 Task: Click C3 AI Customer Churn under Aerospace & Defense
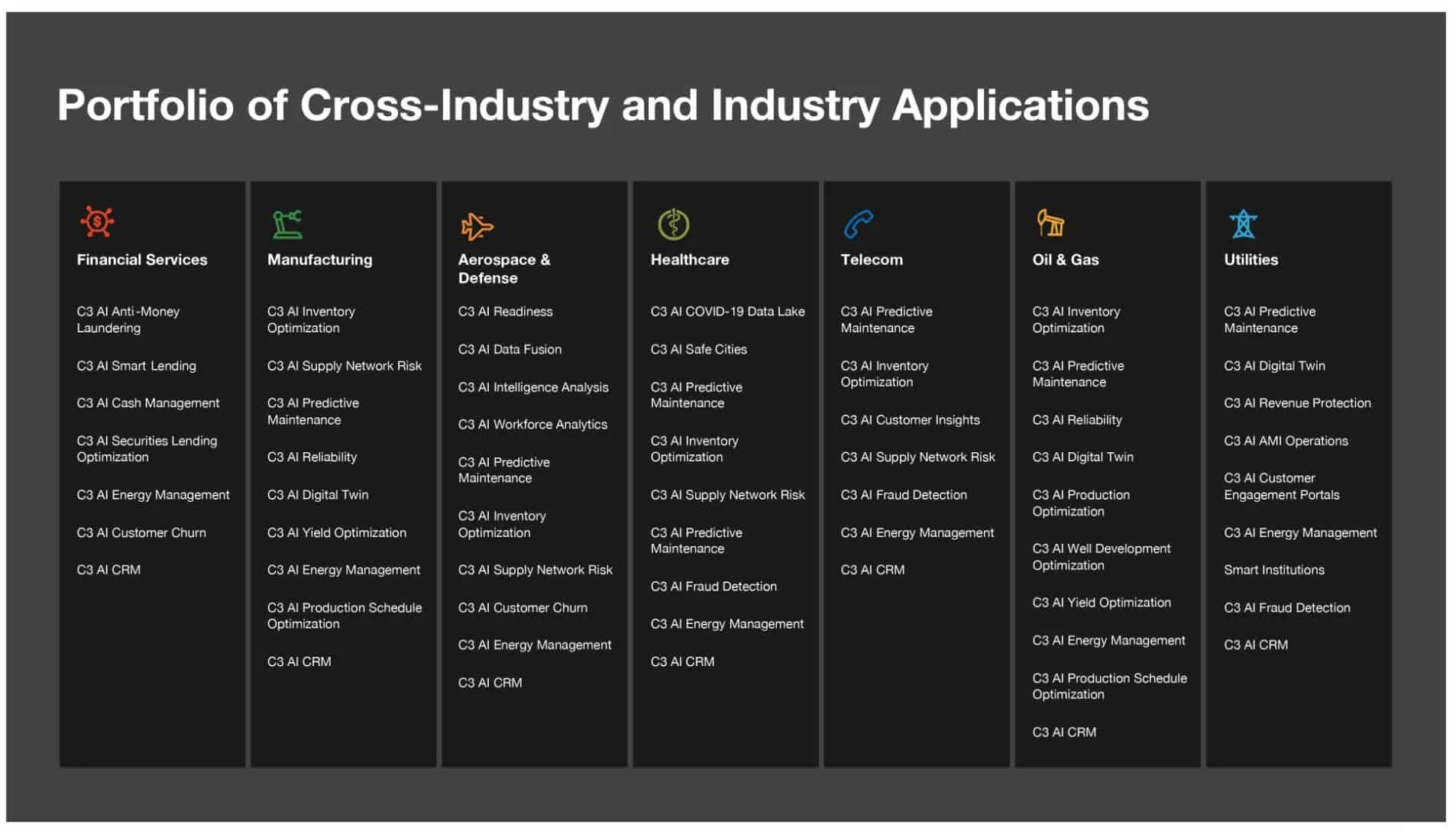tap(523, 608)
